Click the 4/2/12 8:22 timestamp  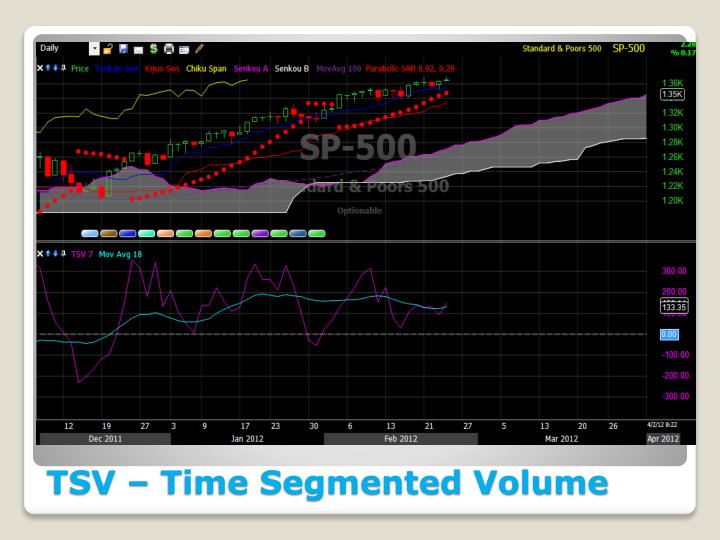click(662, 425)
